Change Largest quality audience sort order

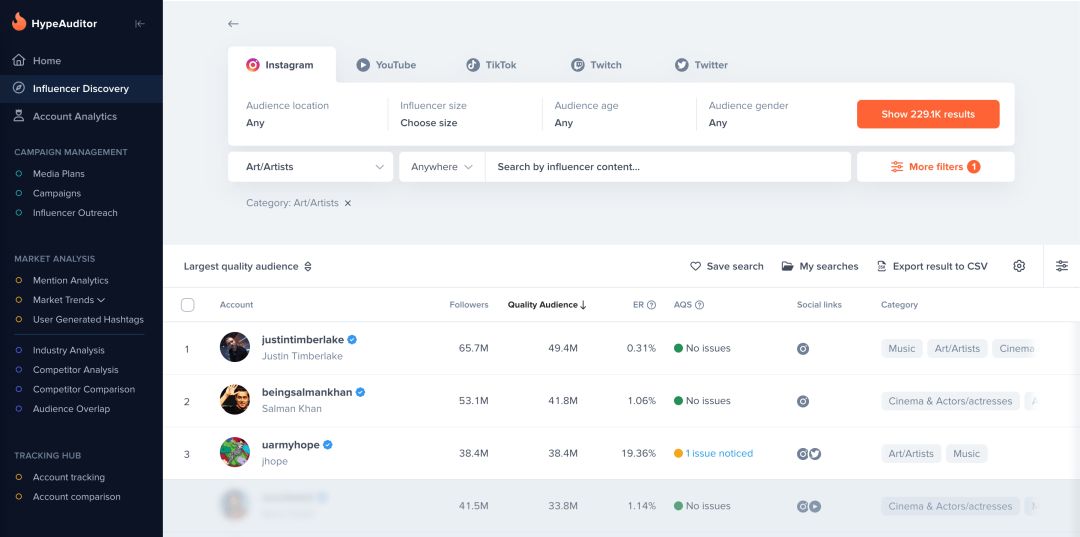[248, 266]
